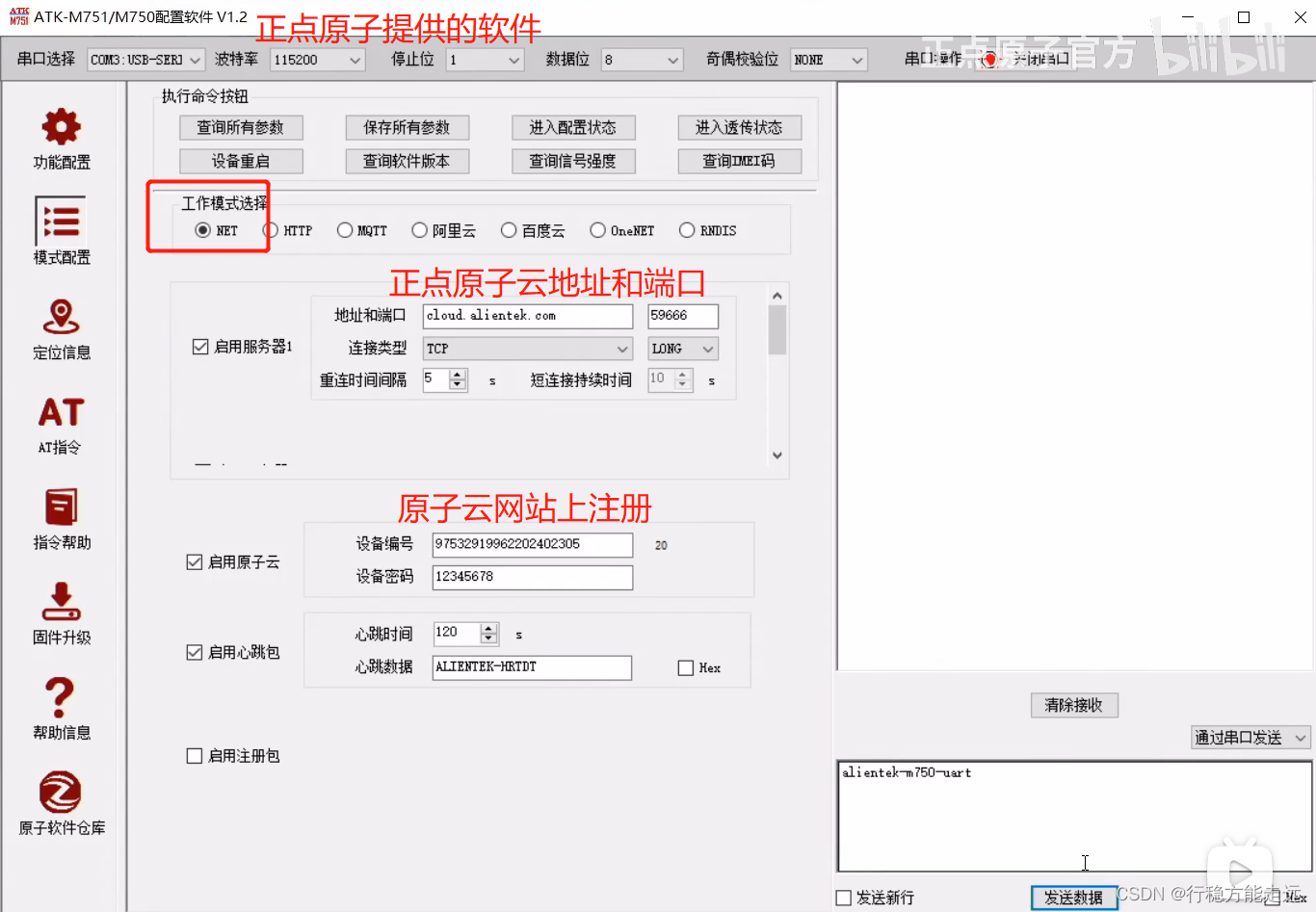Click the 发送数据 button
This screenshot has height=912, width=1316.
click(1074, 898)
